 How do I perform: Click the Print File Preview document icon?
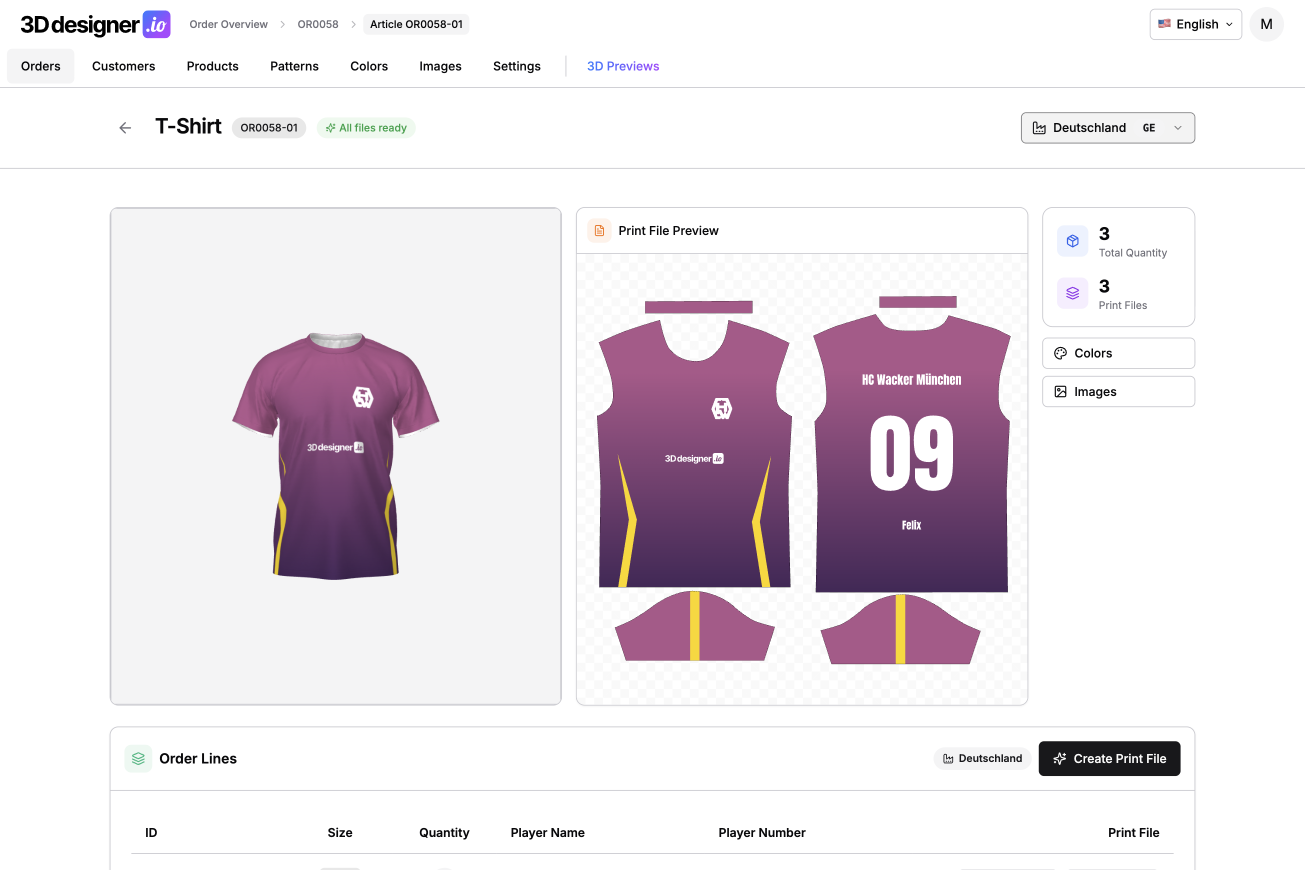point(599,231)
